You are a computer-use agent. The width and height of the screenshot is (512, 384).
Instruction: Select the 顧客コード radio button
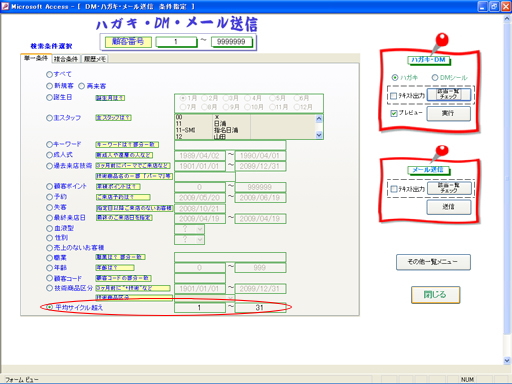pyautogui.click(x=49, y=278)
